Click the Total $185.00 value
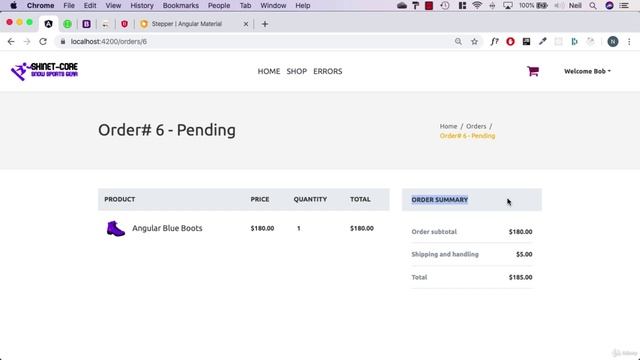The height and width of the screenshot is (360, 640). [x=520, y=277]
